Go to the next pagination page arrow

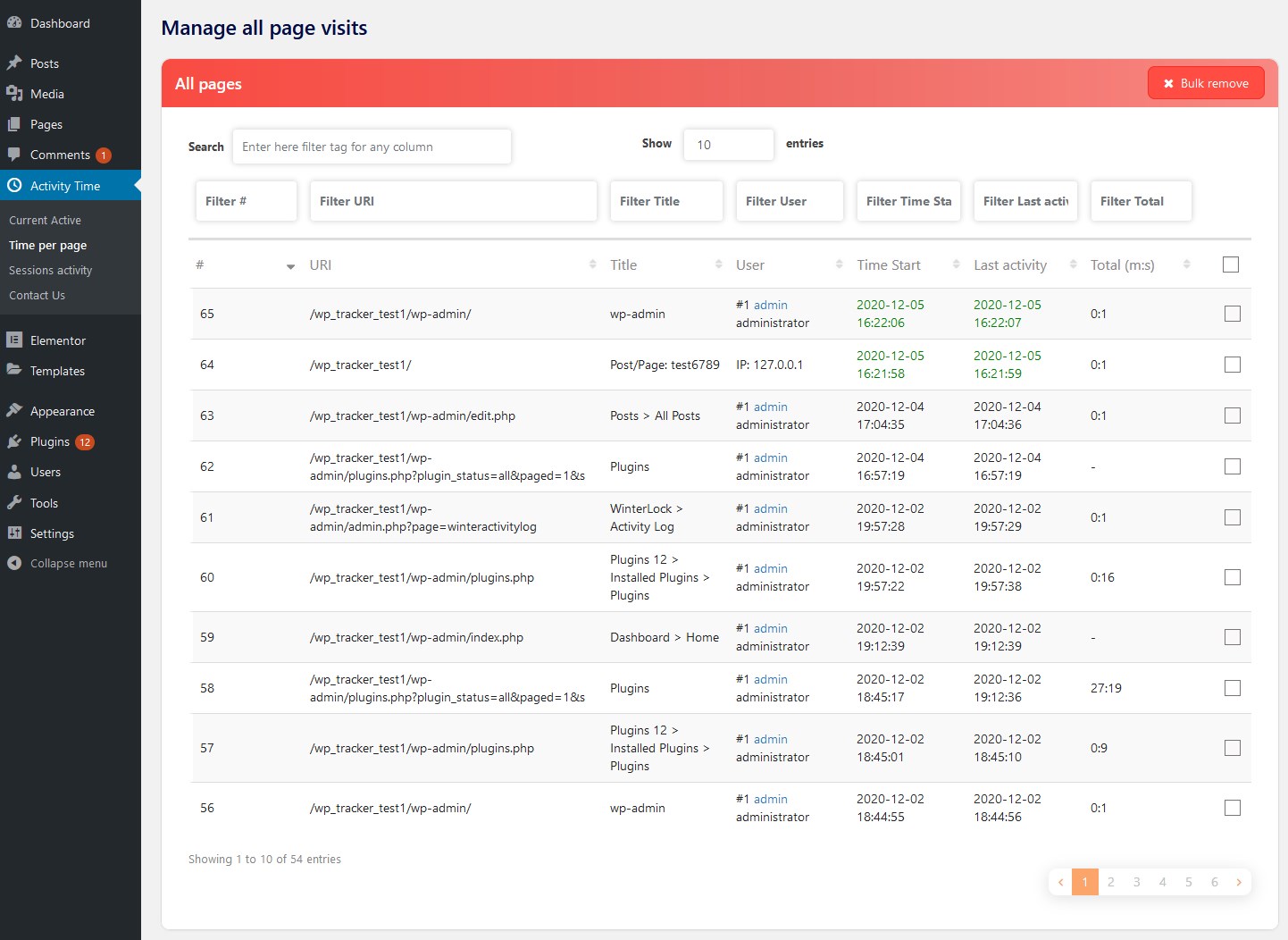click(x=1239, y=882)
